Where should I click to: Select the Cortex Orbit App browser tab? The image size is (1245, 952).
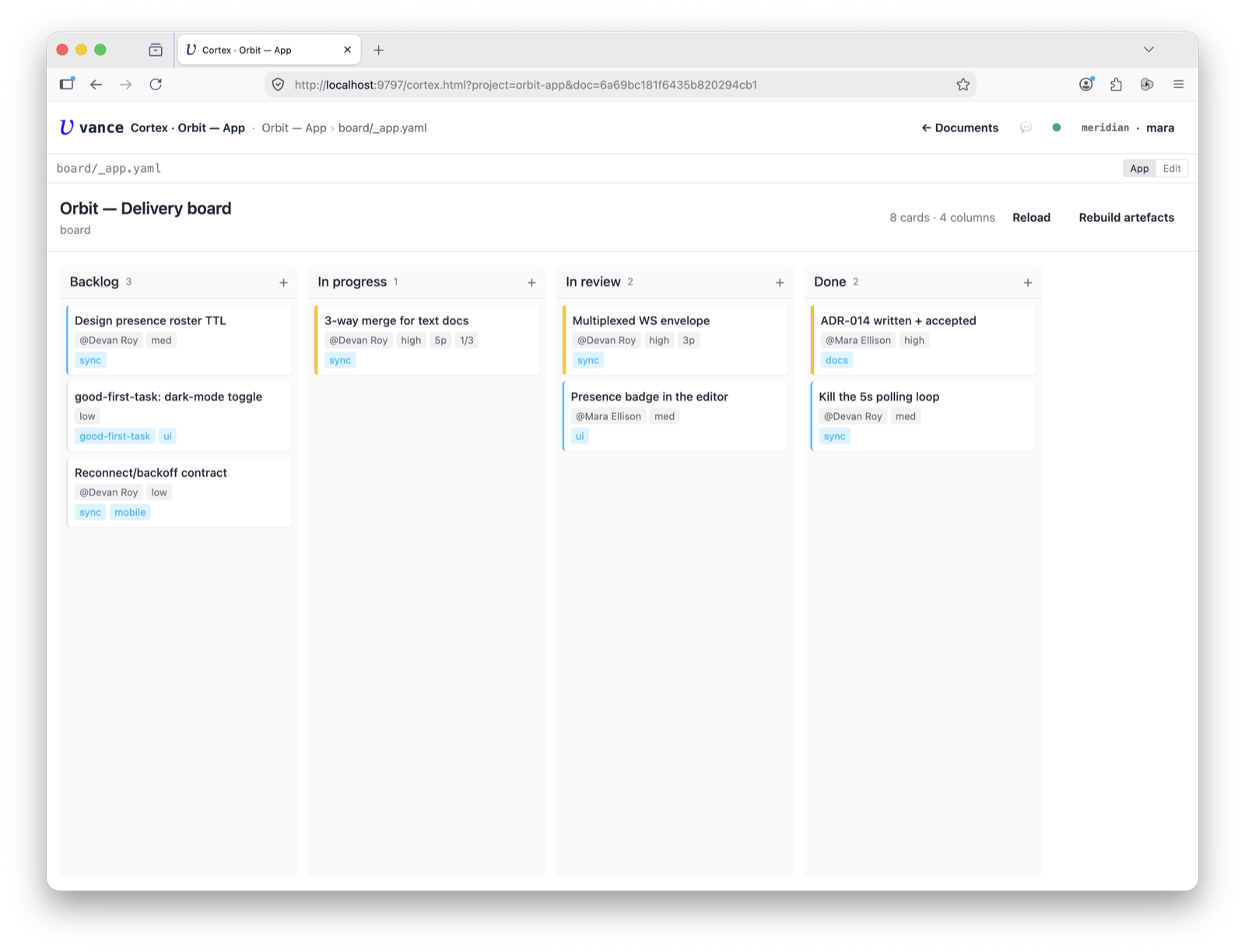(x=269, y=50)
